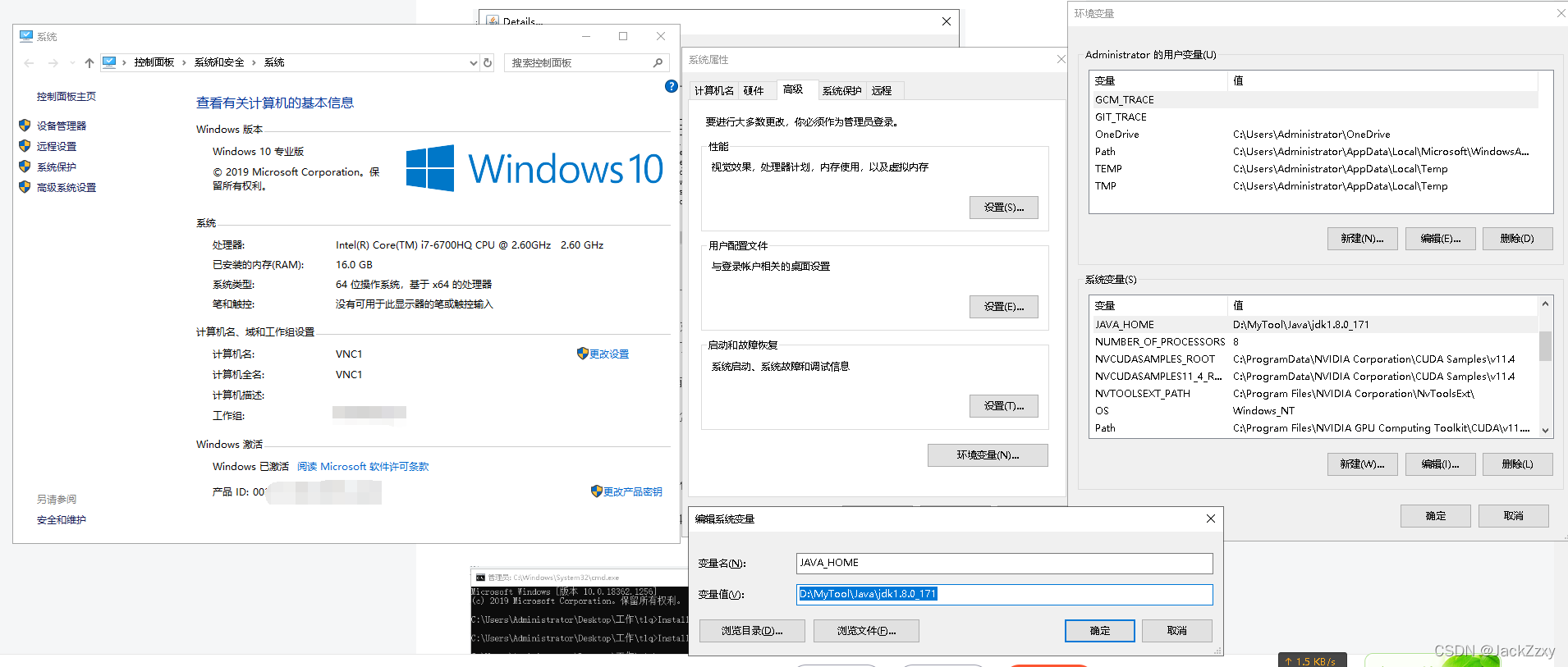
Task: Click 编辑(I)... for system variables
Action: (x=1441, y=464)
